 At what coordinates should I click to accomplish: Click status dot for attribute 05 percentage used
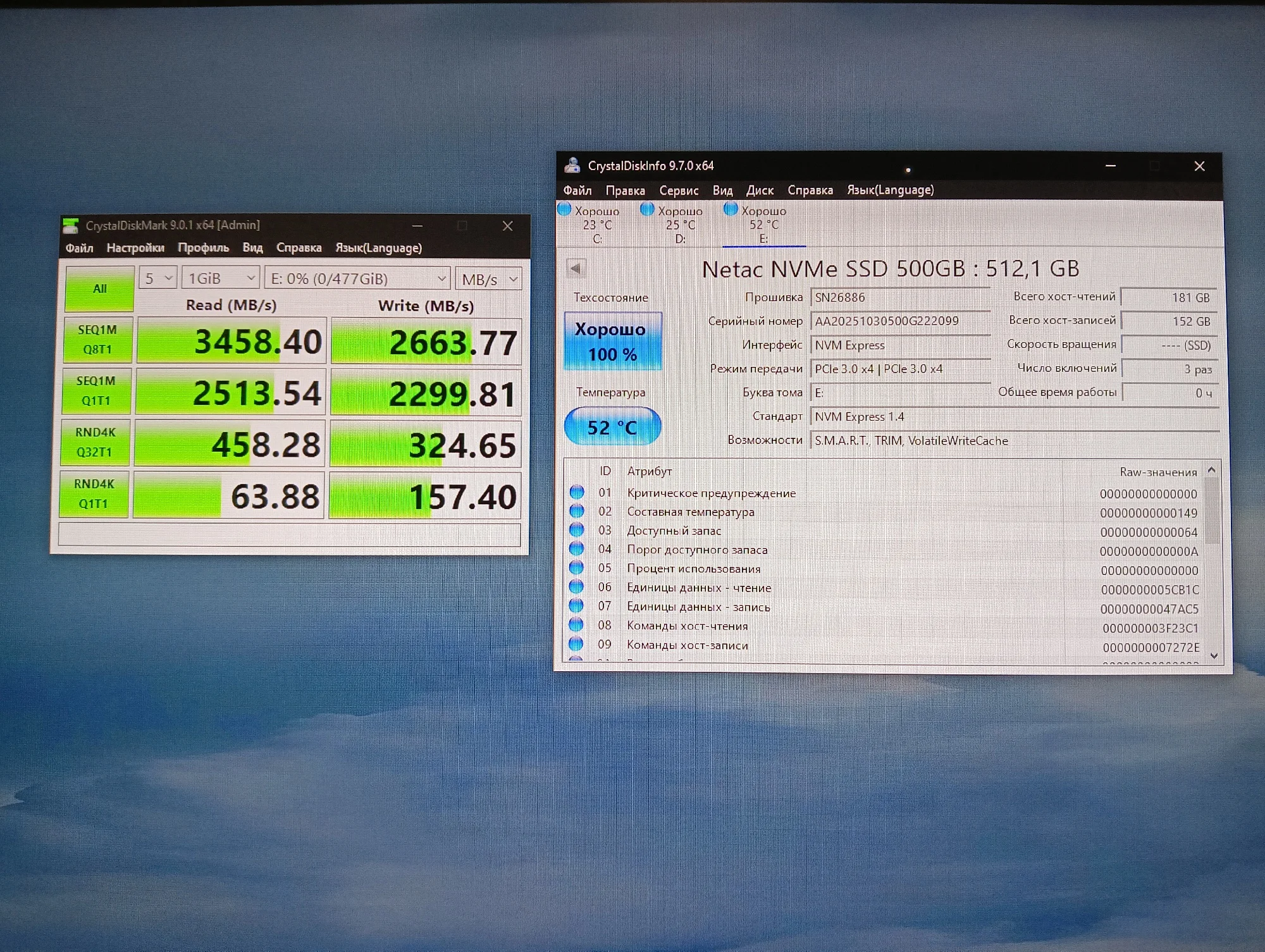tap(577, 567)
